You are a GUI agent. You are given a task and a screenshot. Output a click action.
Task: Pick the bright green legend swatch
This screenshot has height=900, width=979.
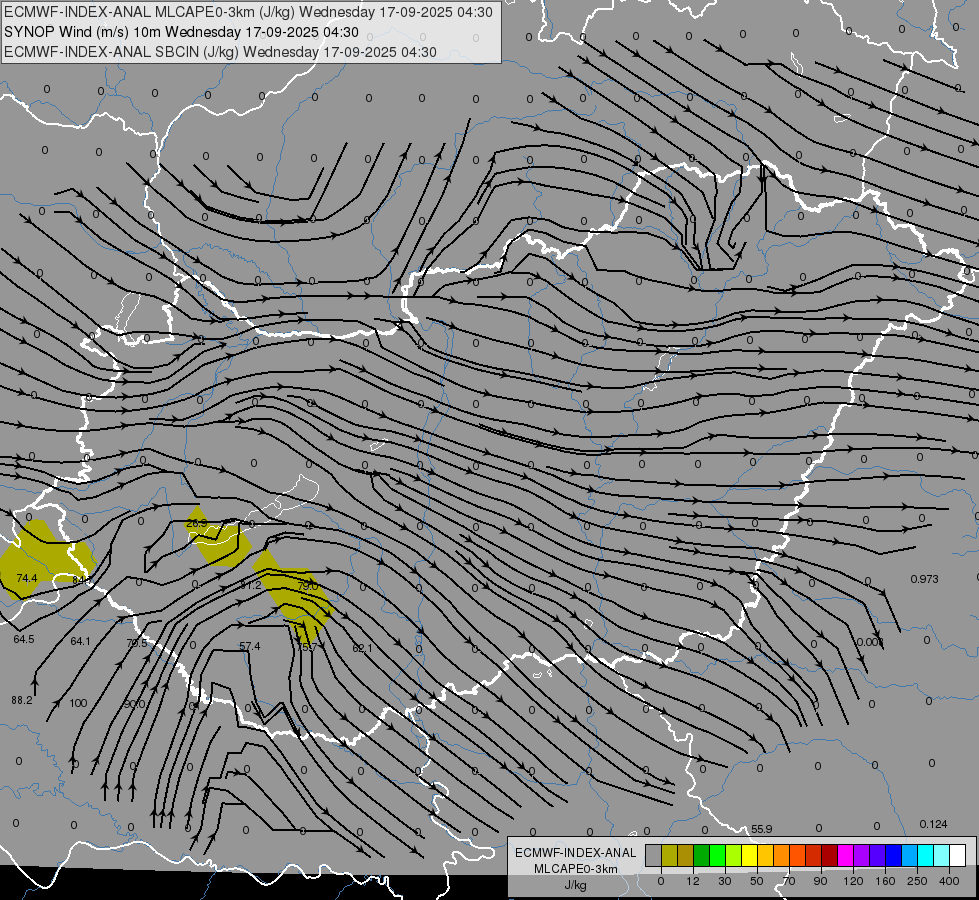717,855
